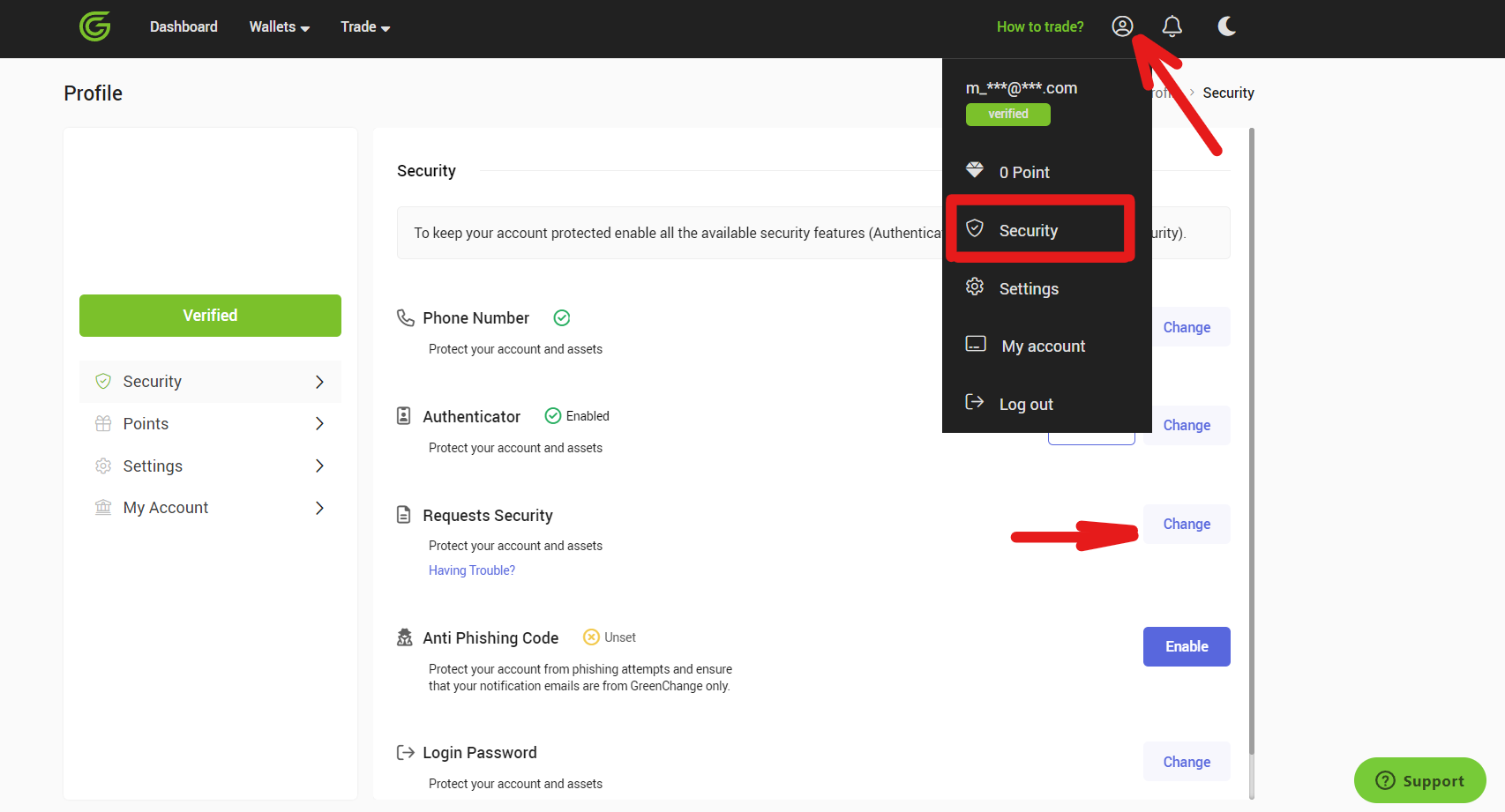This screenshot has height=812, width=1505.
Task: Select My account in the profile dropdown
Action: click(x=1046, y=346)
